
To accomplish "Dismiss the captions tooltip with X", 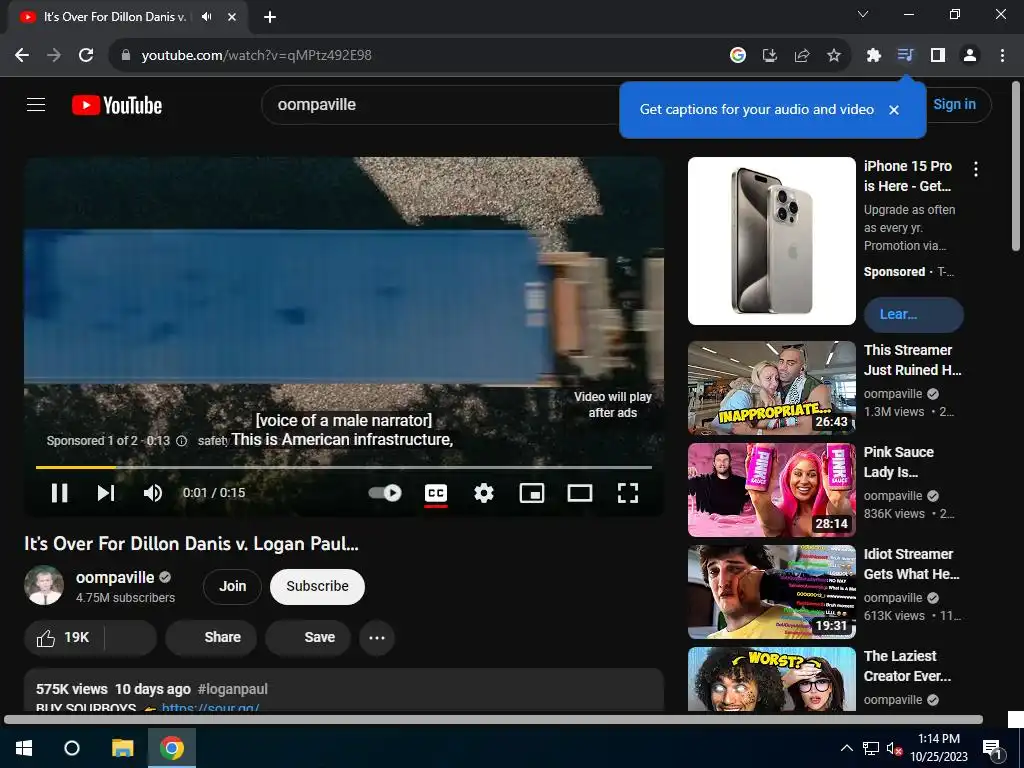I will tap(894, 110).
